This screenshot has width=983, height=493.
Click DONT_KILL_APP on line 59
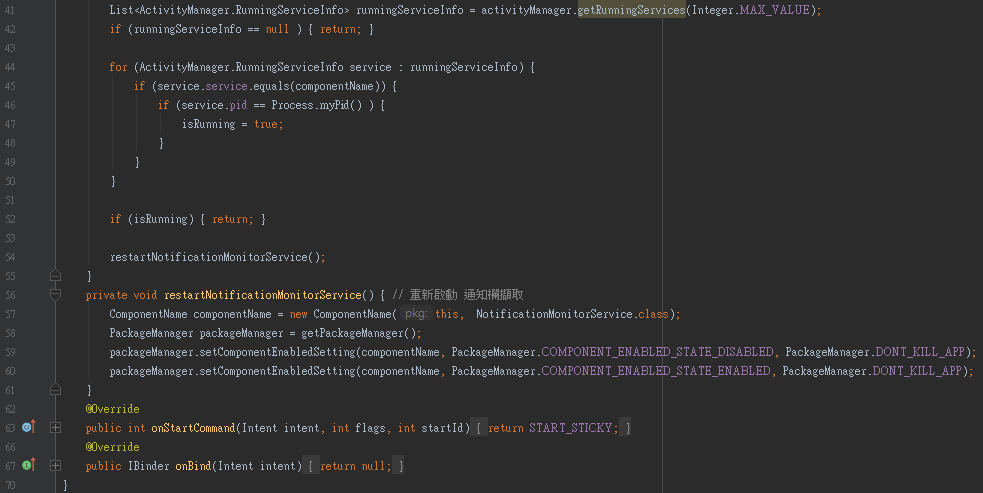pos(920,352)
